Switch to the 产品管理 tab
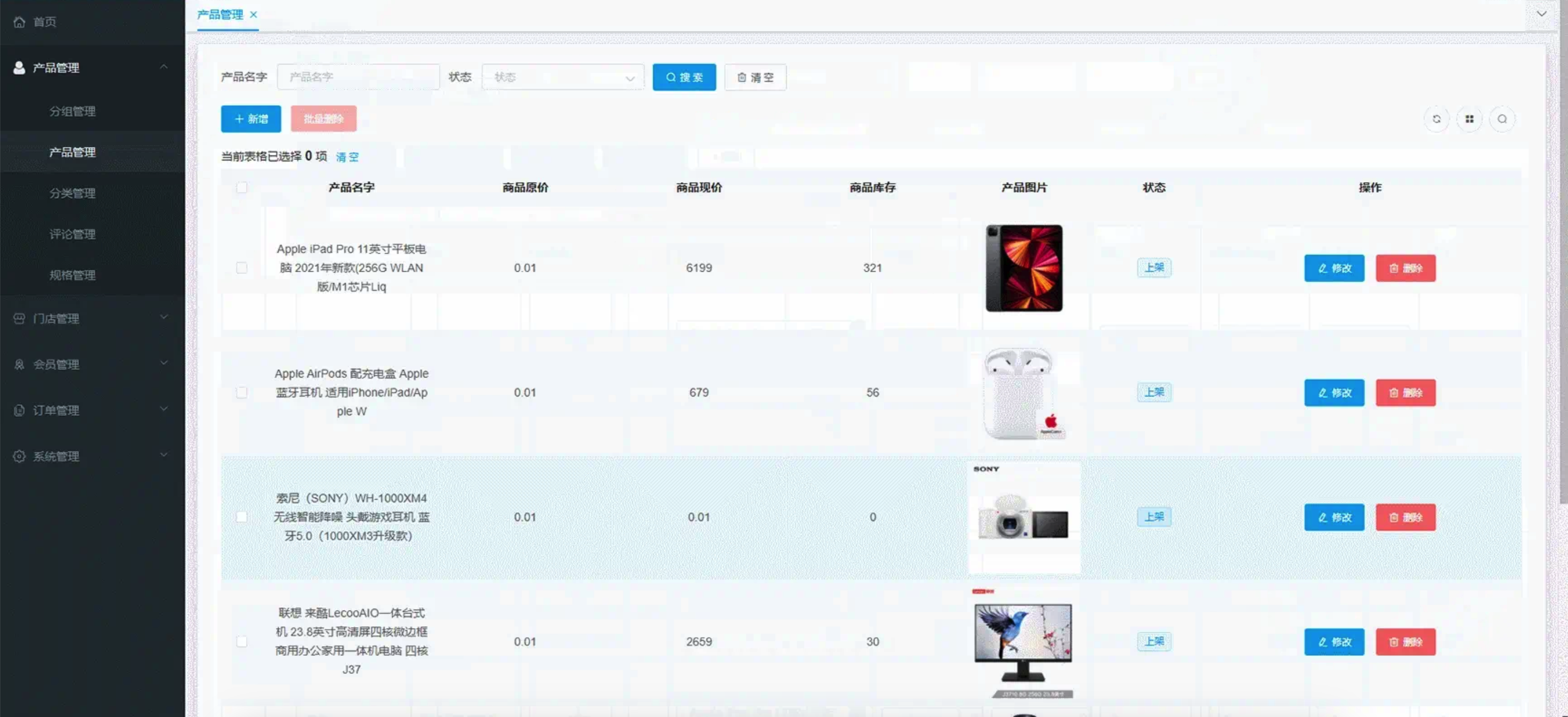The width and height of the screenshot is (1568, 717). (220, 15)
